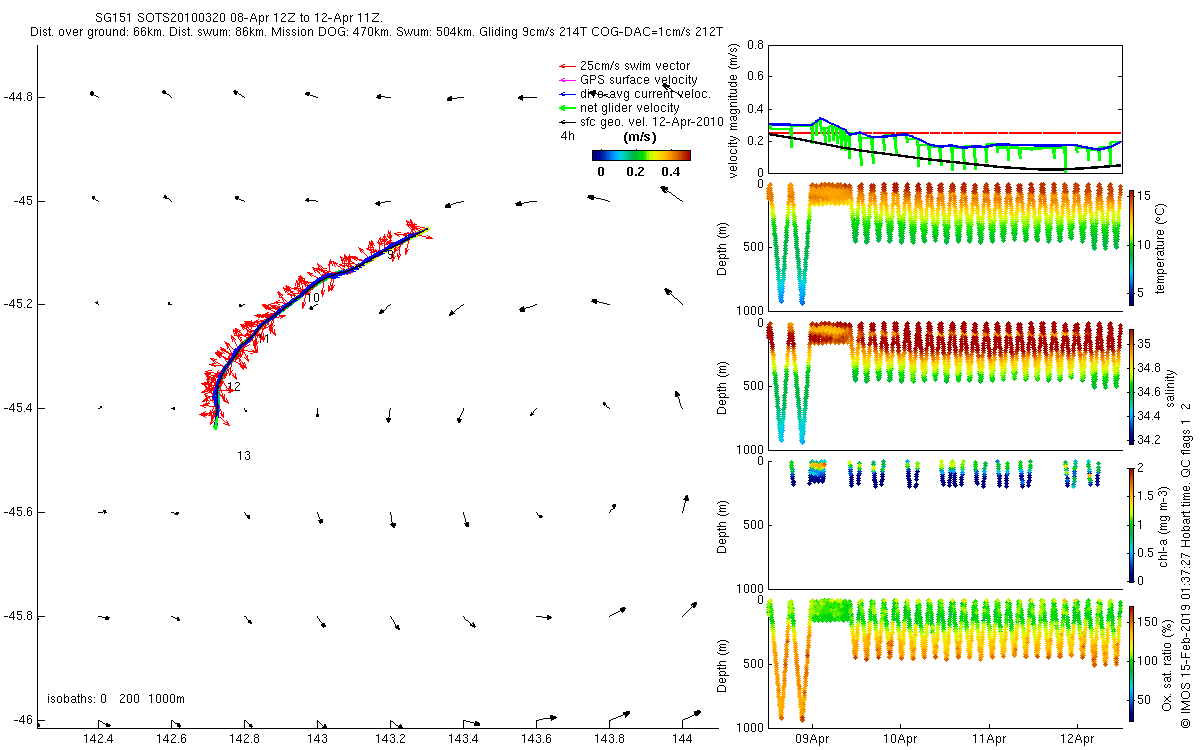The height and width of the screenshot is (750, 1200).
Task: Click the "chl-a (mg m-3)" colorbar label
Action: click(x=1162, y=525)
